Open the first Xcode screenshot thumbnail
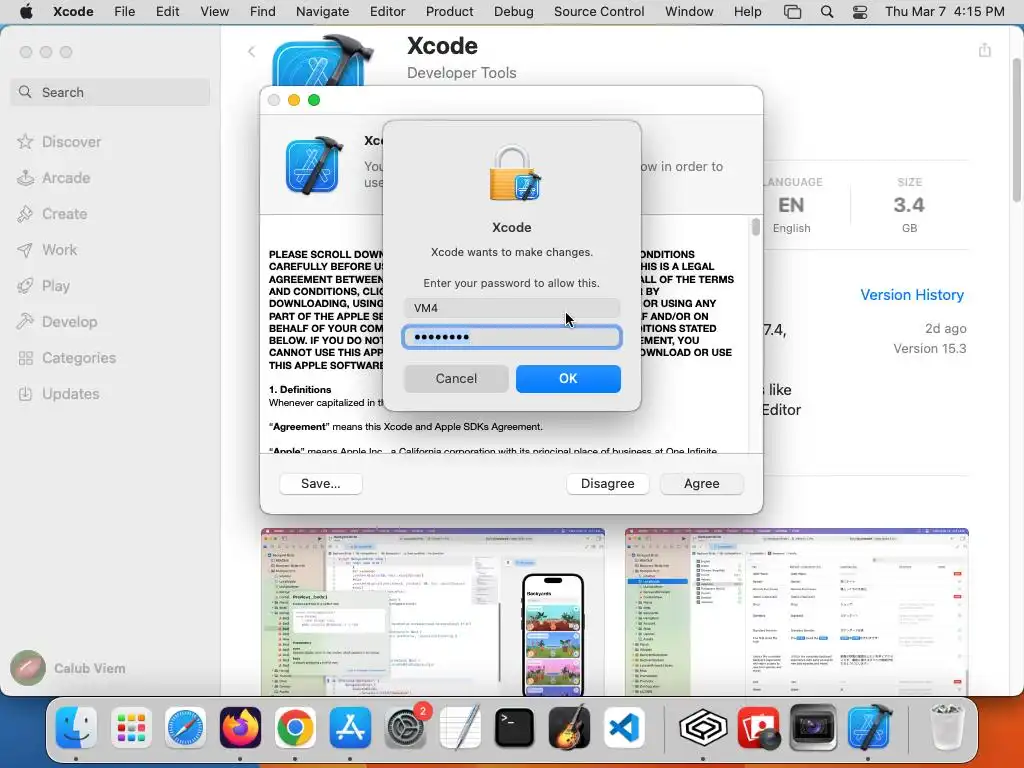 pyautogui.click(x=432, y=612)
